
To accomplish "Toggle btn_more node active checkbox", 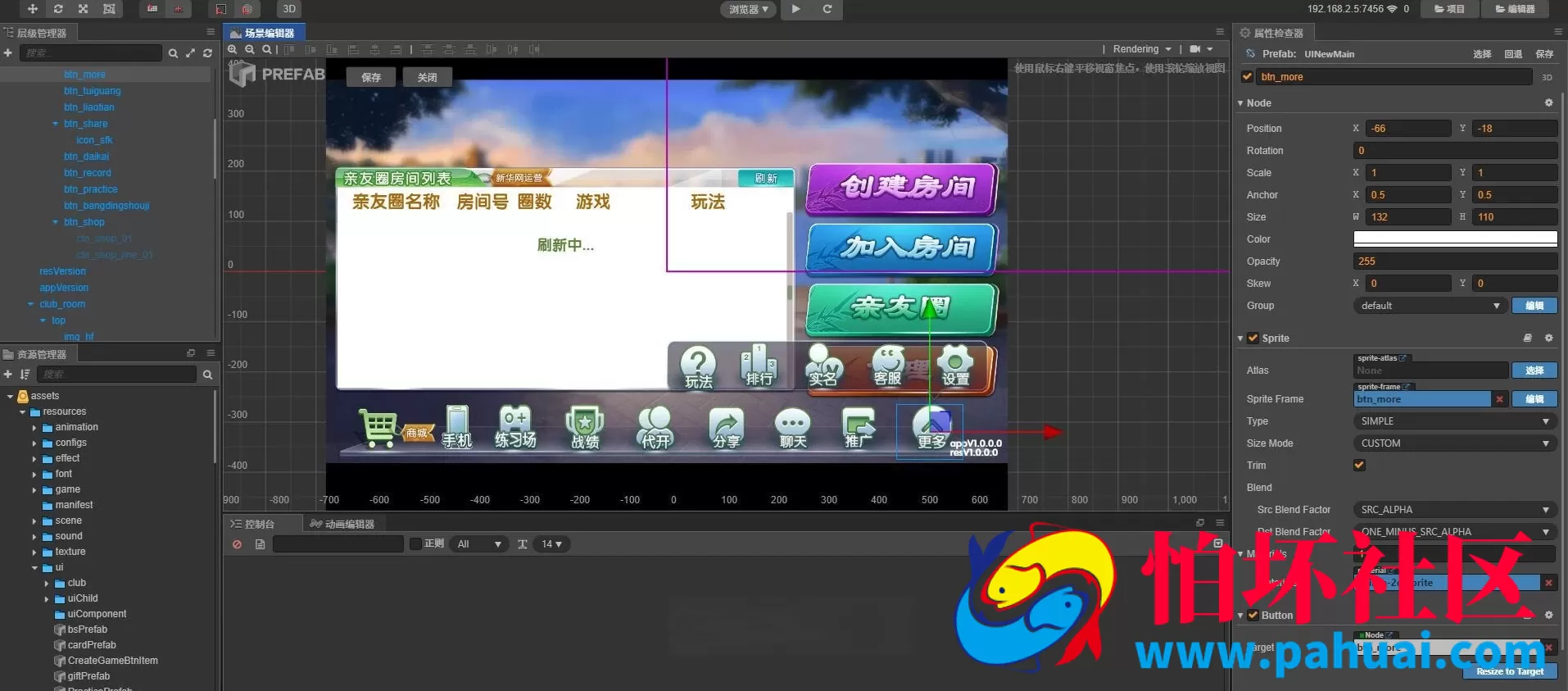I will pyautogui.click(x=1247, y=76).
